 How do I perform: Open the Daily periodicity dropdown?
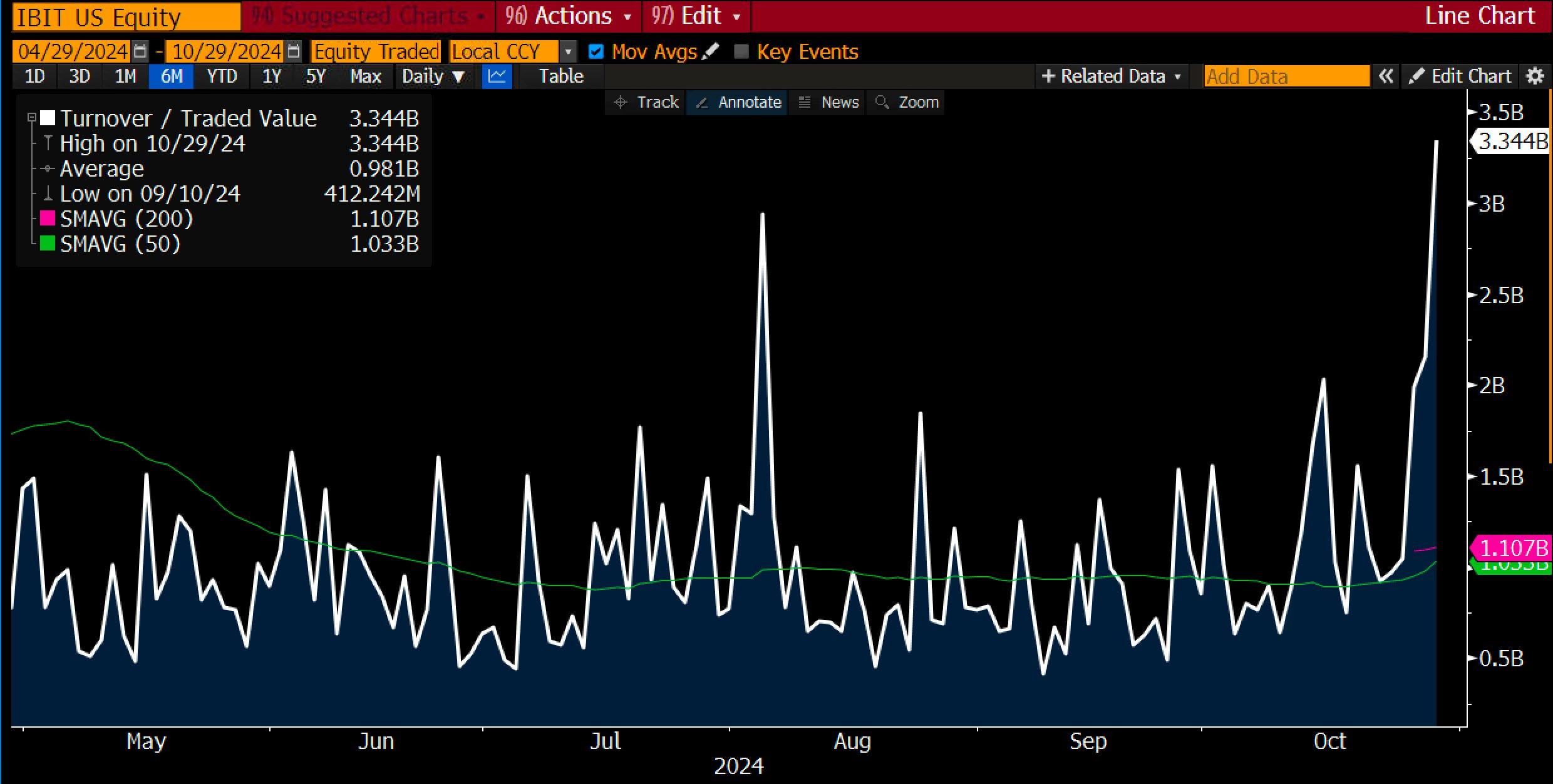coord(433,76)
